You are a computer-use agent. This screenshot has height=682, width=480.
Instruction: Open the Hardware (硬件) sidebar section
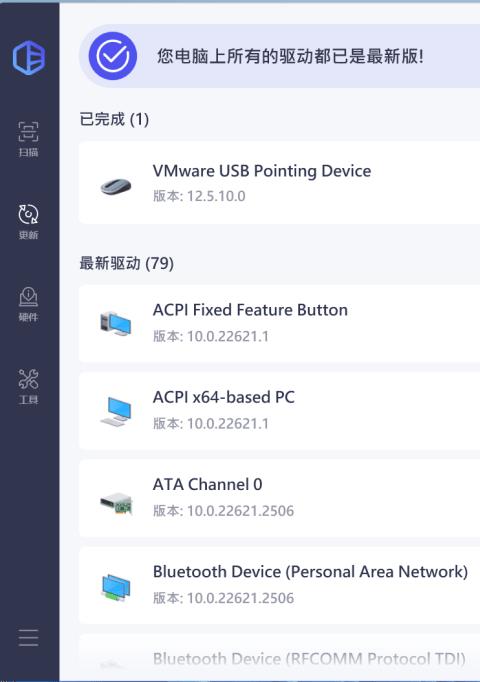[28, 304]
